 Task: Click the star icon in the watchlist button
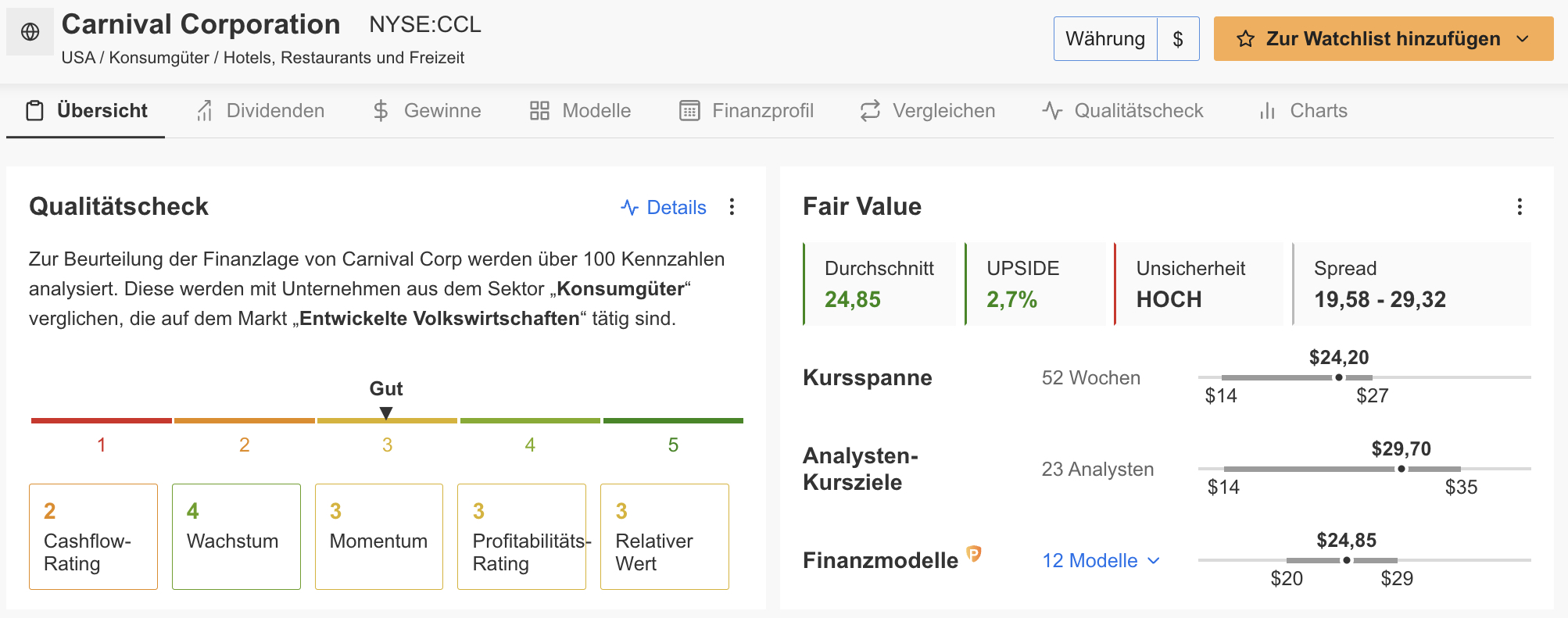(1245, 39)
